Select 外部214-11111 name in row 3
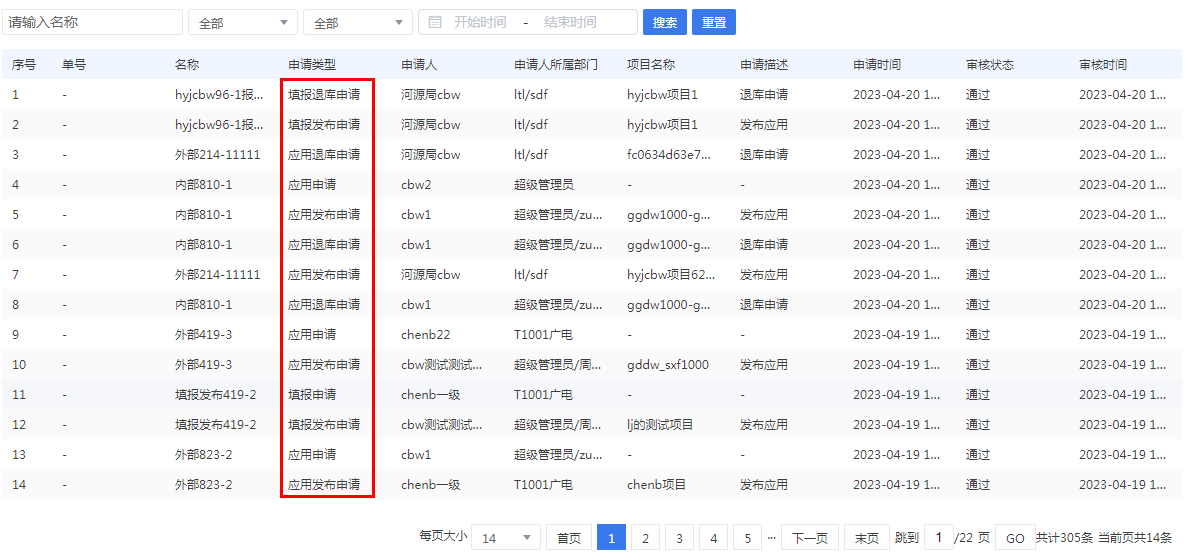 point(217,154)
